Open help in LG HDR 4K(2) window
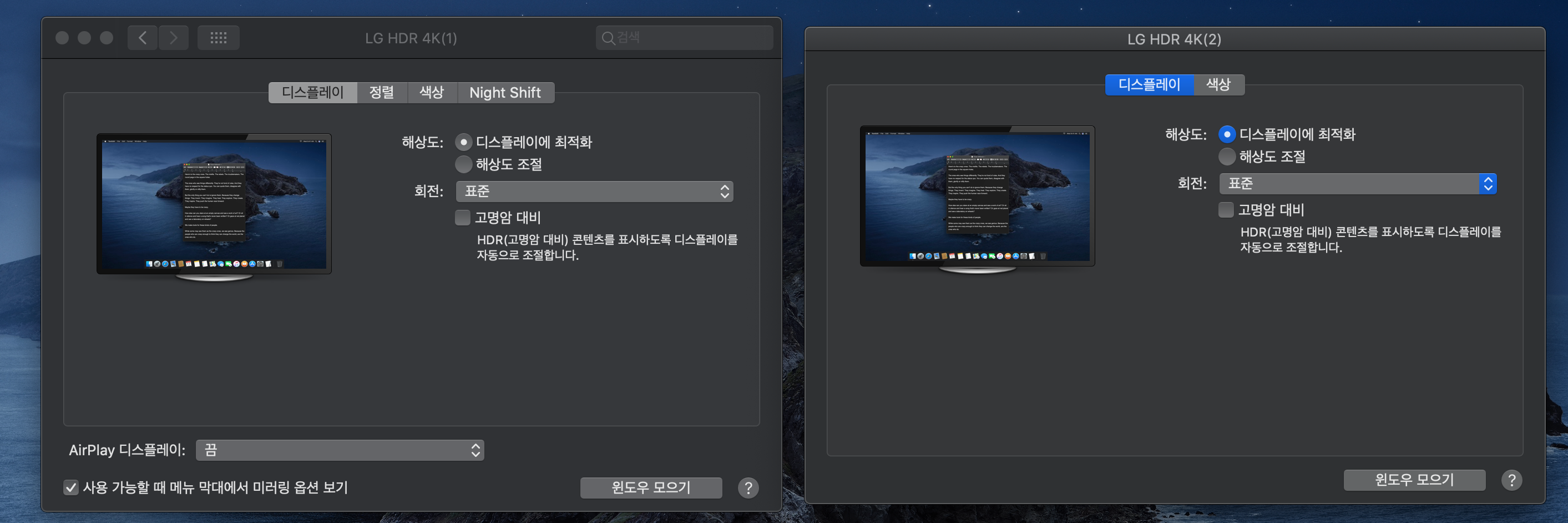The image size is (1568, 523). tap(1511, 480)
